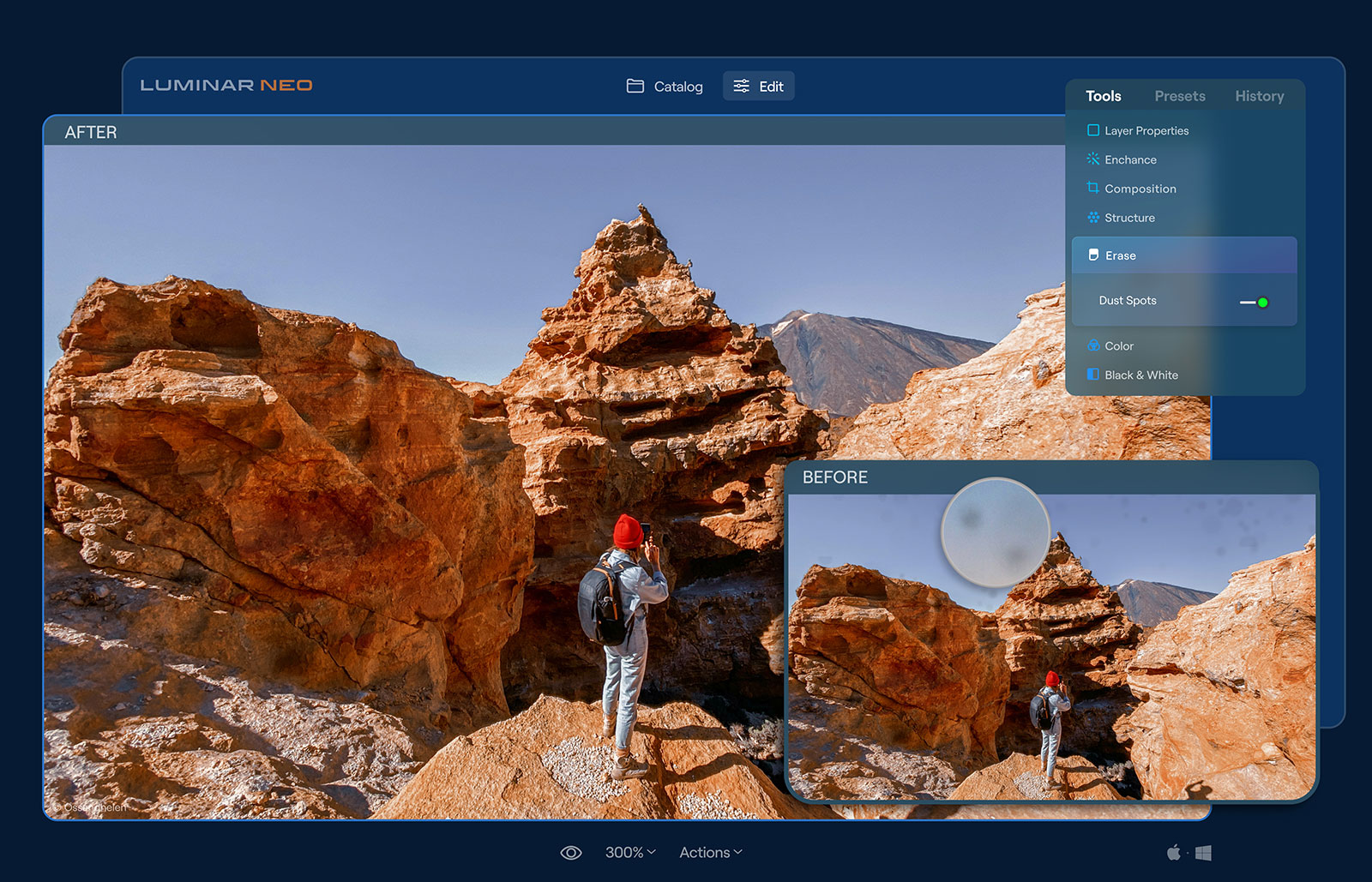The image size is (1372, 882).
Task: Switch to the Presets tab
Action: 1179,96
